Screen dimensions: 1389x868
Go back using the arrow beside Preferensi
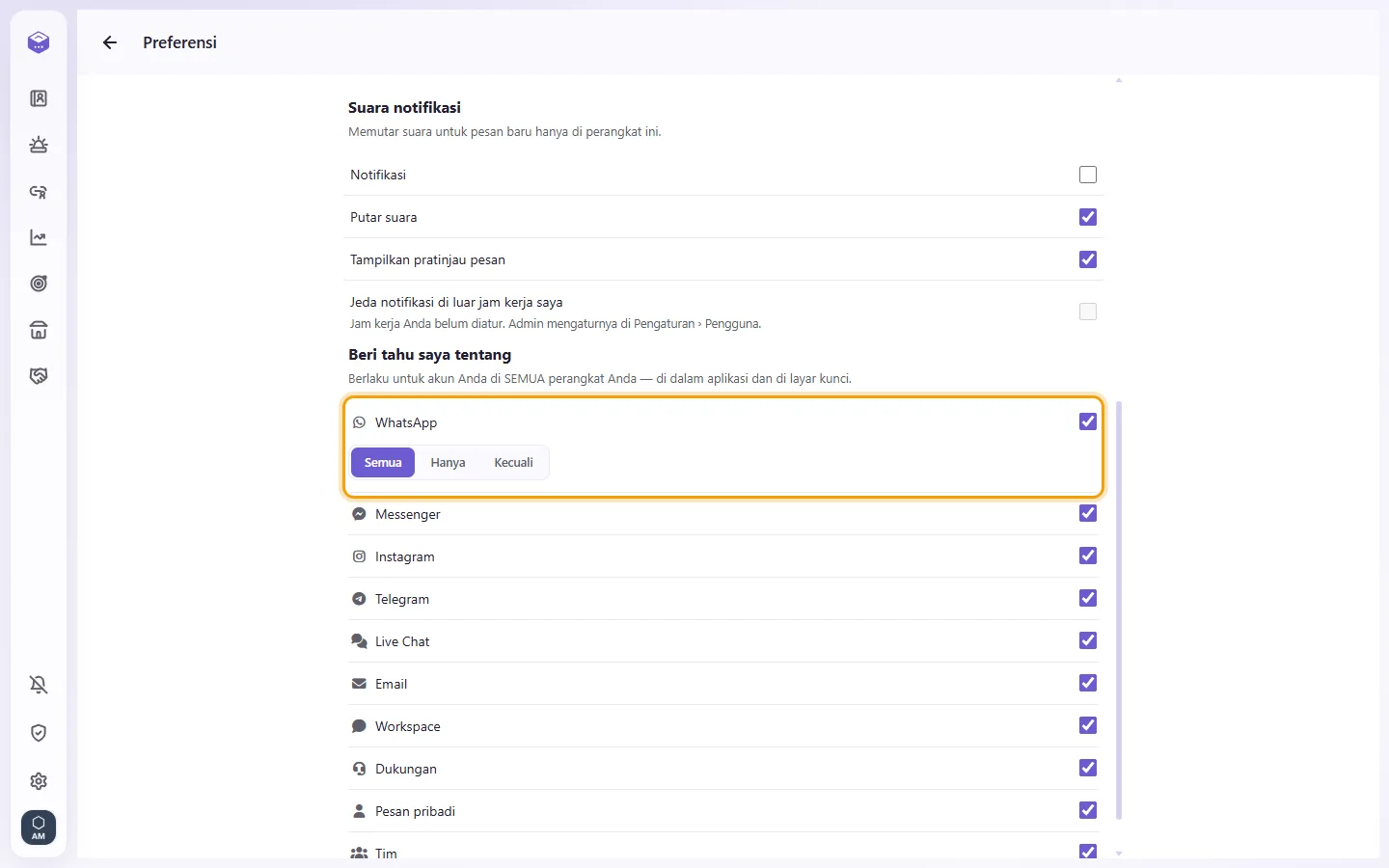pyautogui.click(x=110, y=42)
